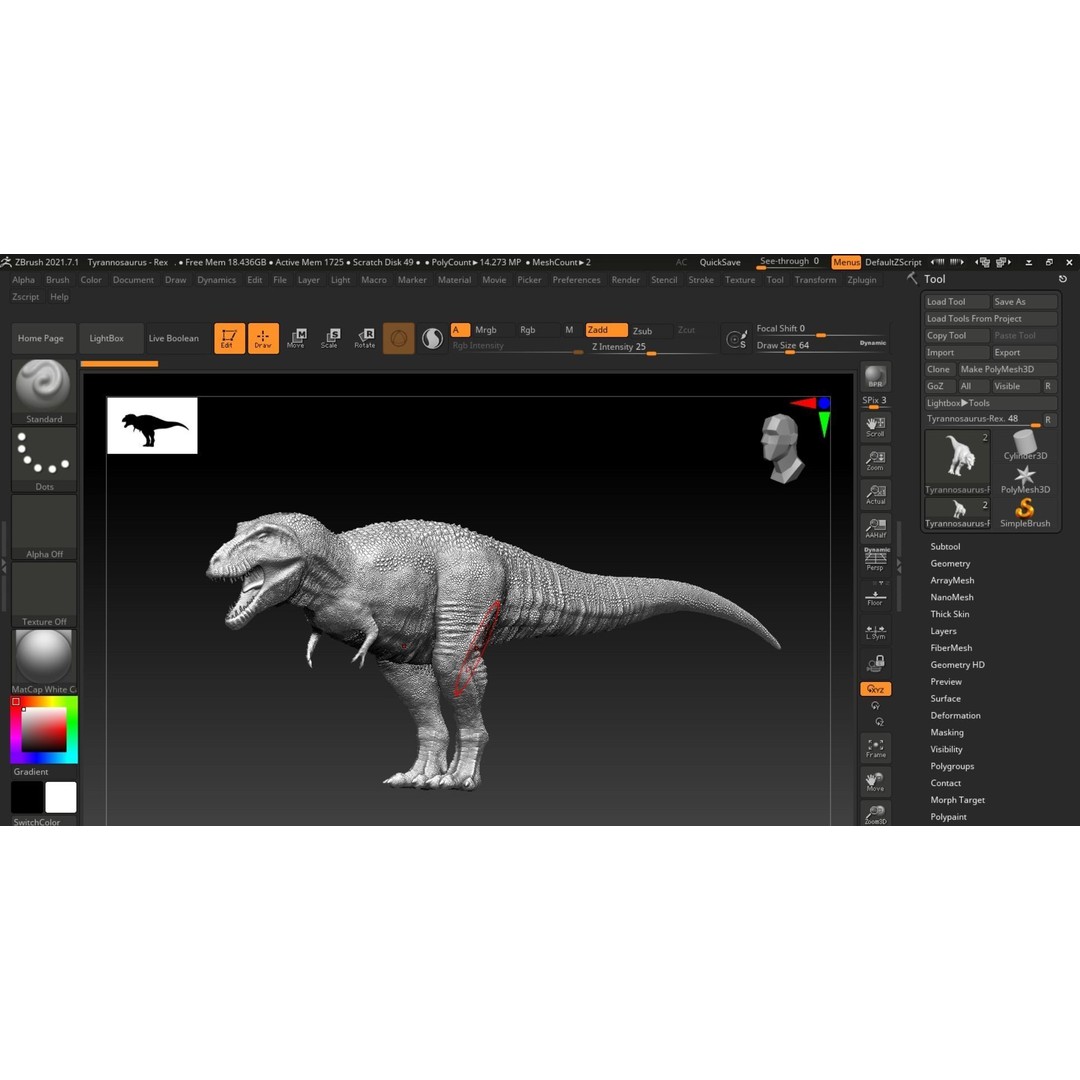The width and height of the screenshot is (1080, 1080).
Task: Activate the Scale gizmo icon
Action: 331,338
